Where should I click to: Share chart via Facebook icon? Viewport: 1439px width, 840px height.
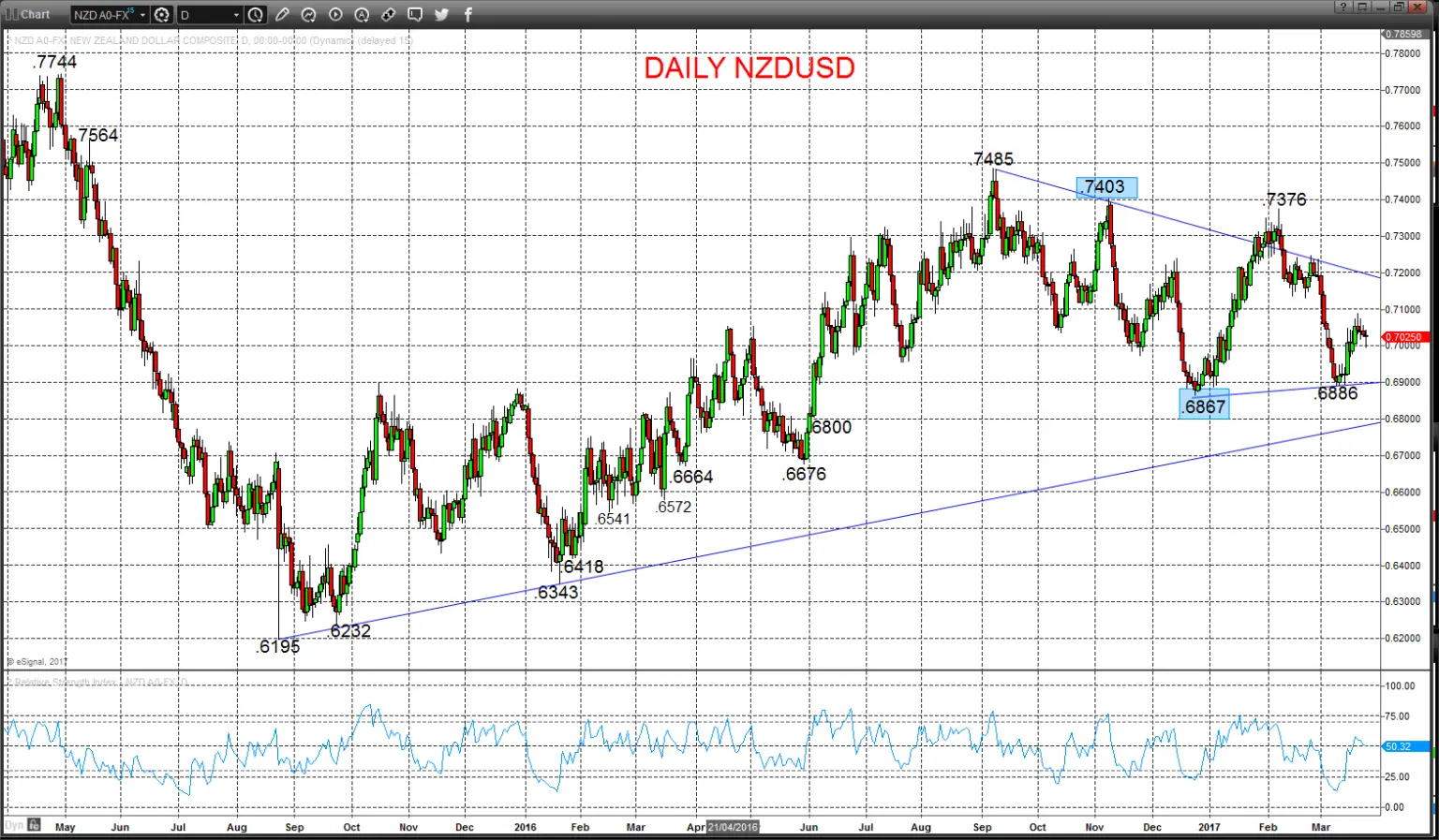[x=468, y=15]
